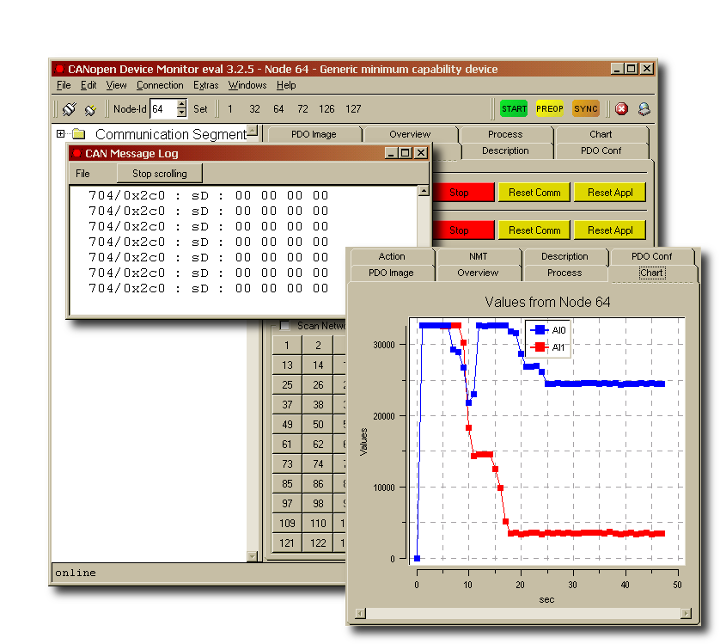The width and height of the screenshot is (720, 644).
Task: Toggle the Scan Network checkbox
Action: (x=285, y=326)
